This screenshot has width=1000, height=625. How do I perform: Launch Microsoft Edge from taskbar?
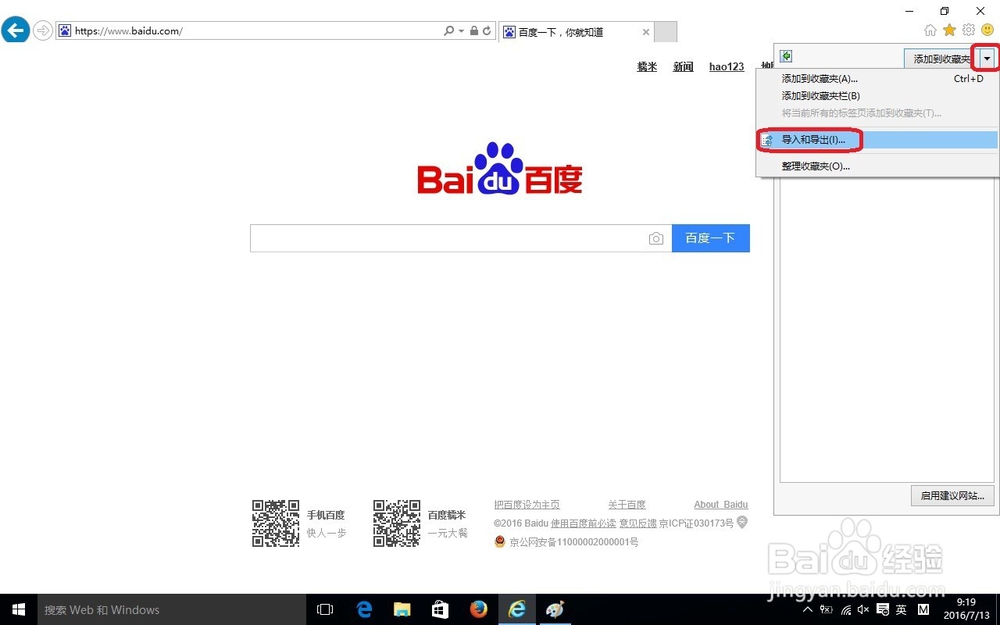click(x=364, y=610)
